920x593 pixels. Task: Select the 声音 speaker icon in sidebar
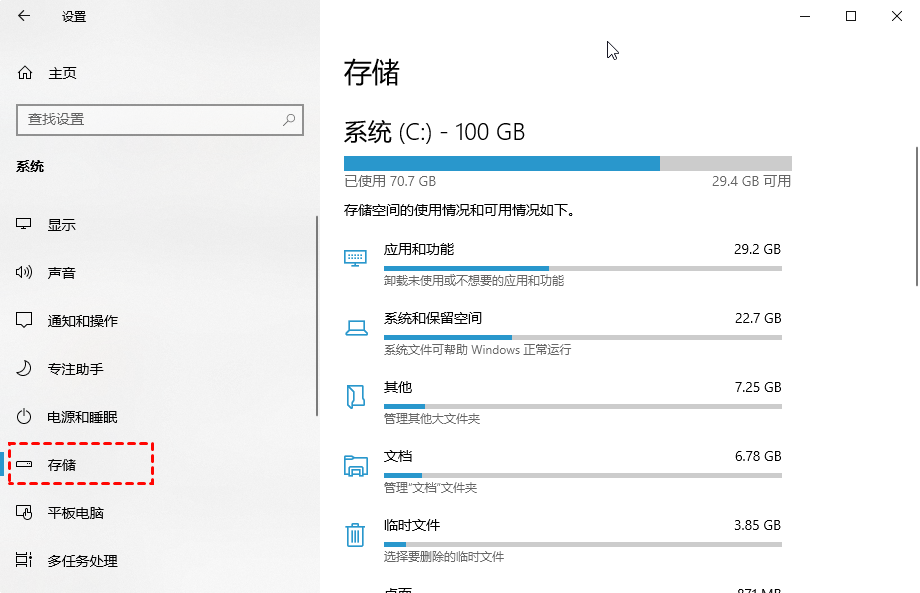23,272
